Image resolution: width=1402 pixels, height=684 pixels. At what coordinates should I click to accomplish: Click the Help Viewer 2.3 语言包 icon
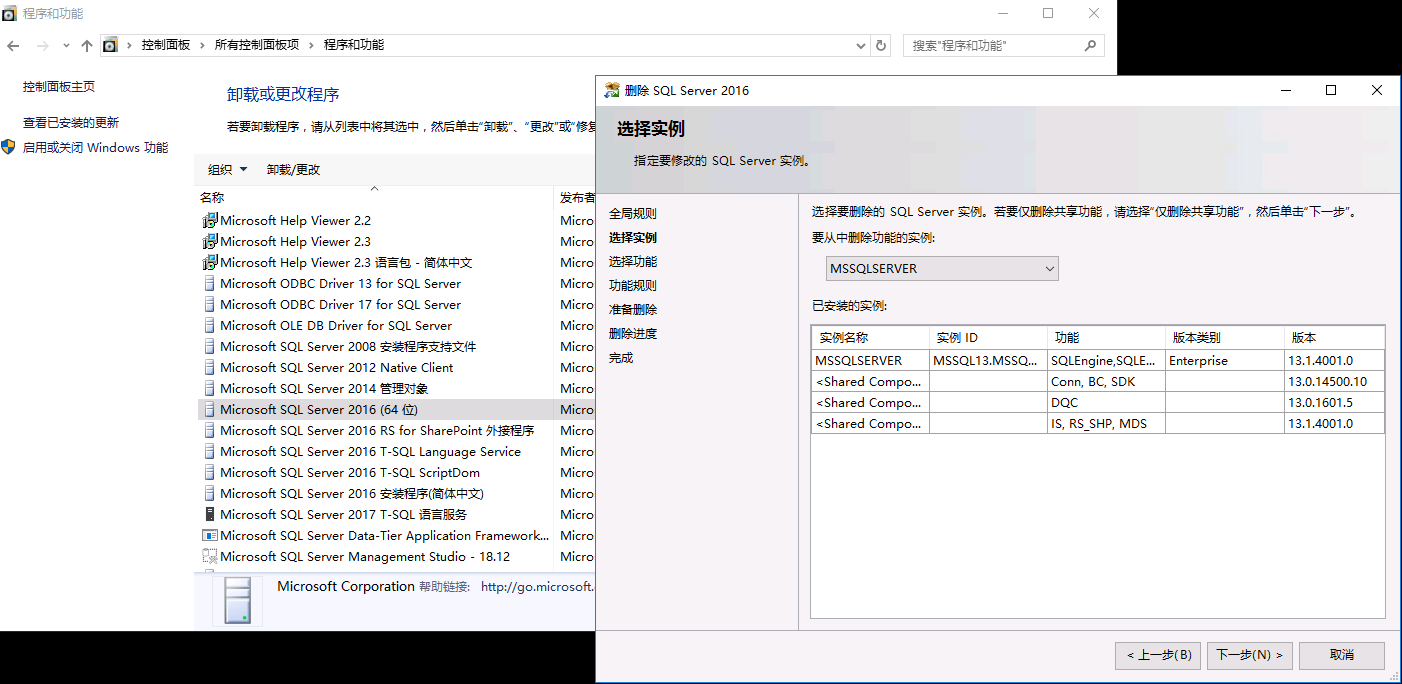209,263
